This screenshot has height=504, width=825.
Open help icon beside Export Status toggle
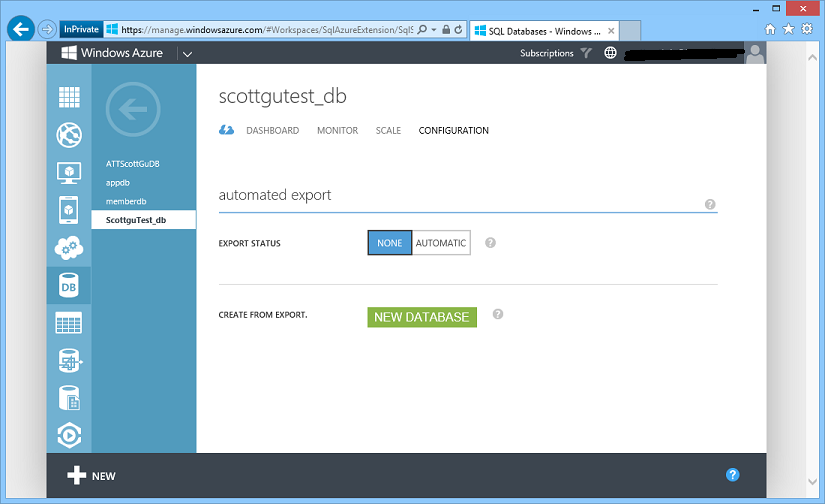click(x=490, y=243)
